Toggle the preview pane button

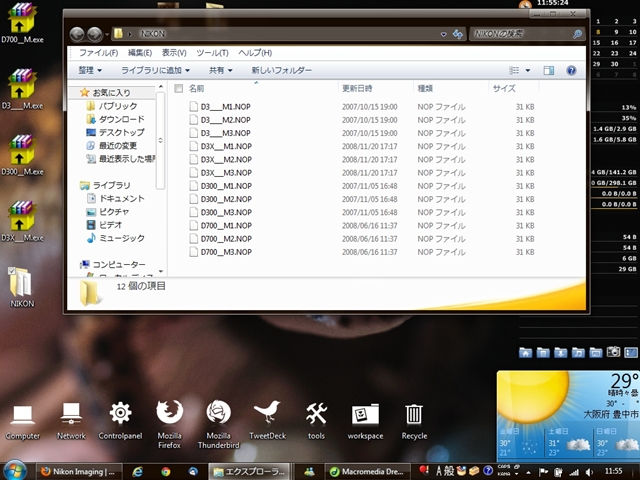pos(548,71)
